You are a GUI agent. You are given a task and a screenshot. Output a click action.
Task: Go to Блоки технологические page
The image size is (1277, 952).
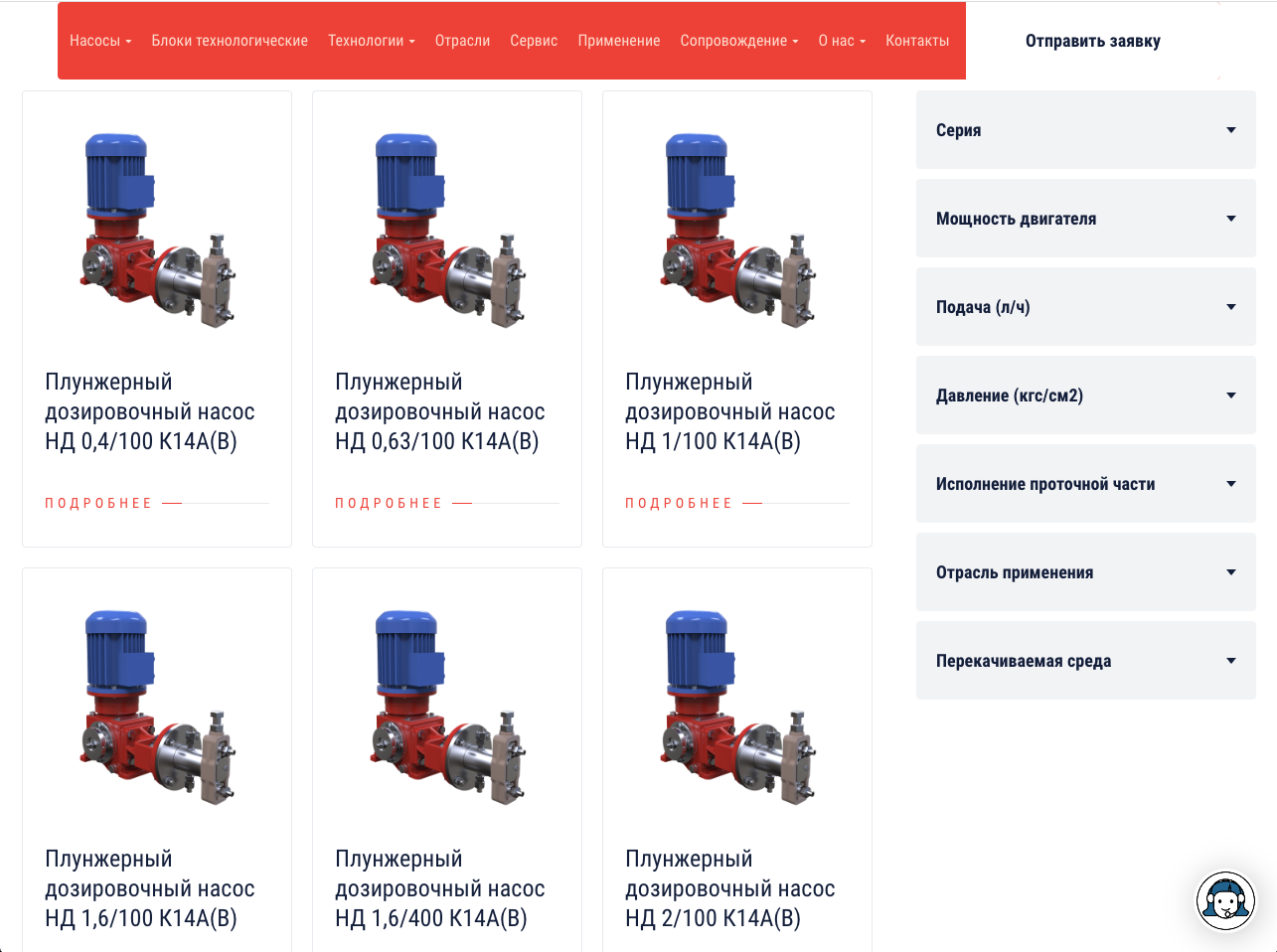click(230, 41)
